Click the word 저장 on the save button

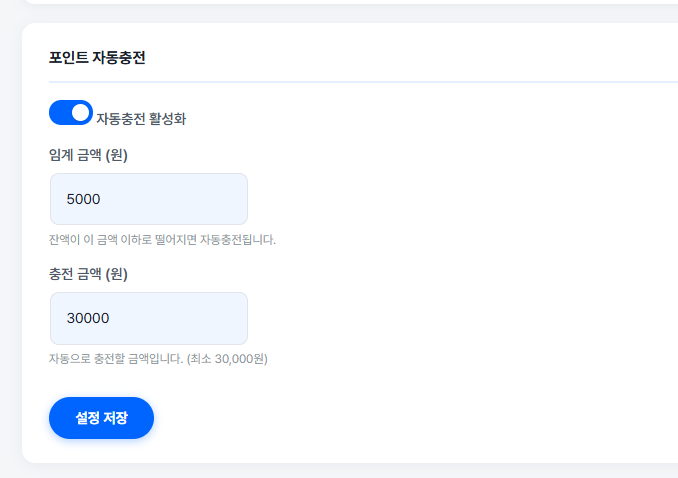pos(115,418)
